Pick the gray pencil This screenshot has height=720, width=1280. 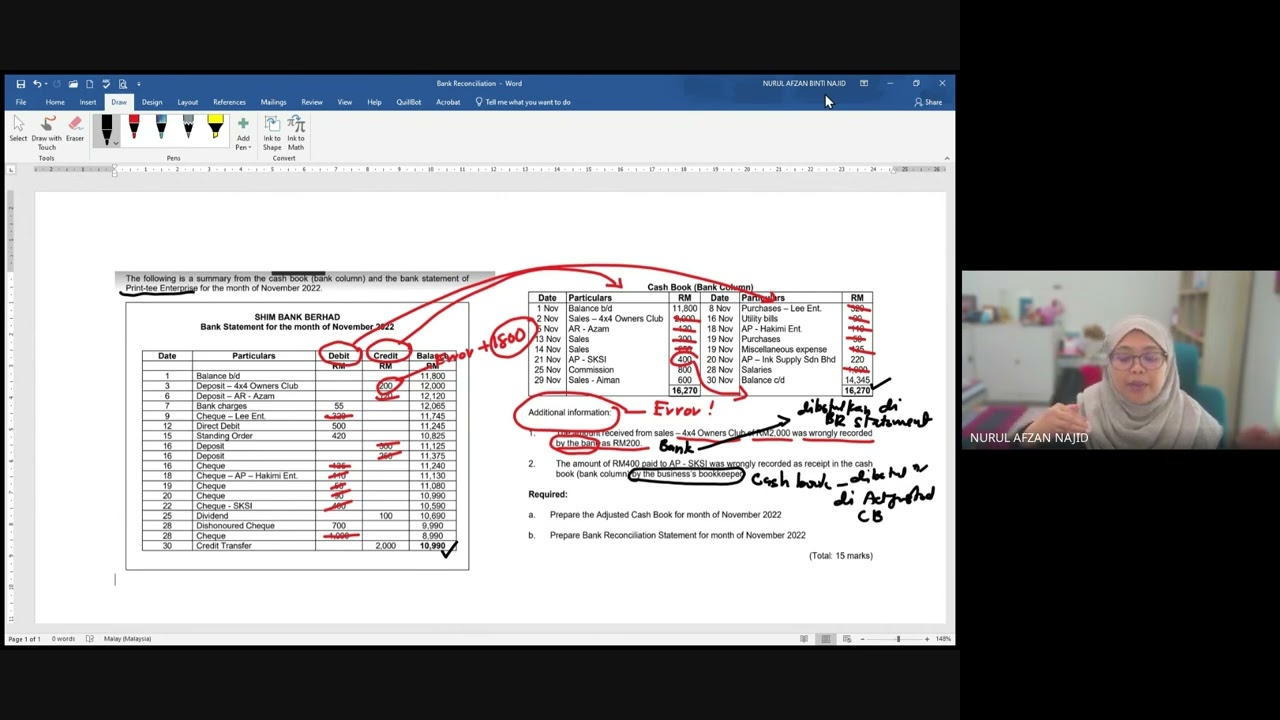(188, 127)
